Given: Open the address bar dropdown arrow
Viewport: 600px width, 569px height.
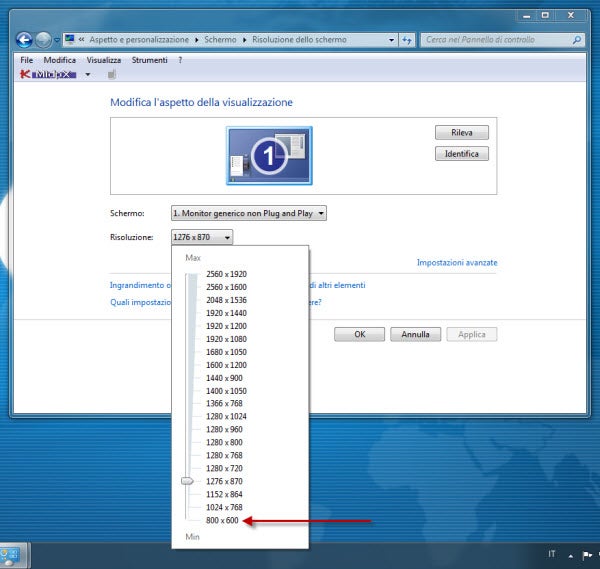Looking at the screenshot, I should click(x=391, y=40).
